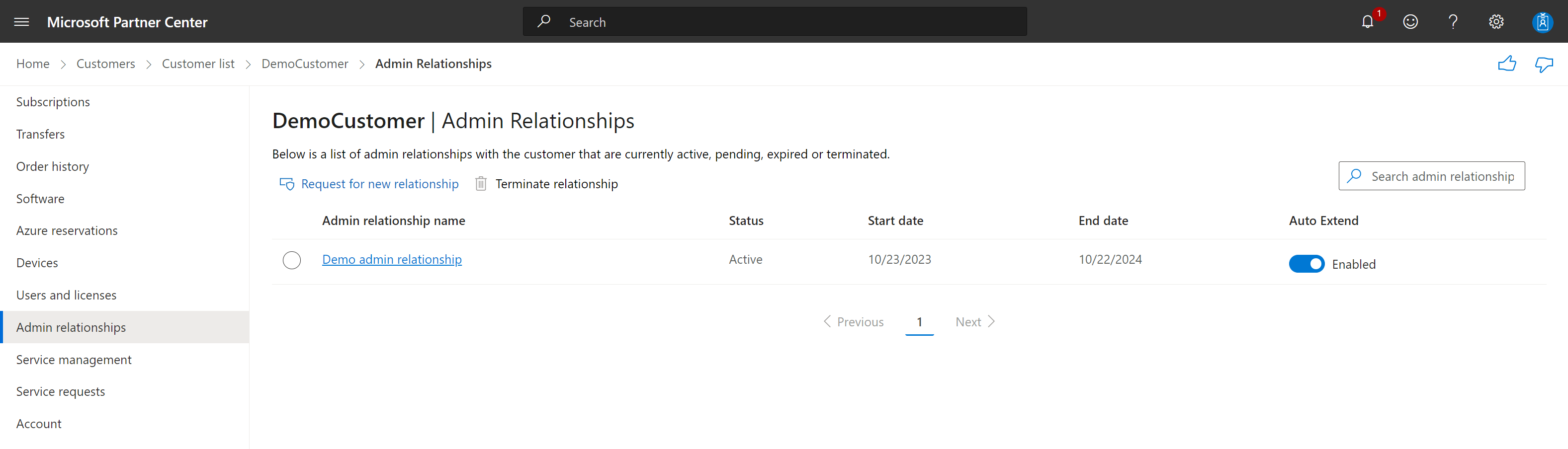
Task: Select the Demo admin relationship radio button
Action: click(291, 260)
